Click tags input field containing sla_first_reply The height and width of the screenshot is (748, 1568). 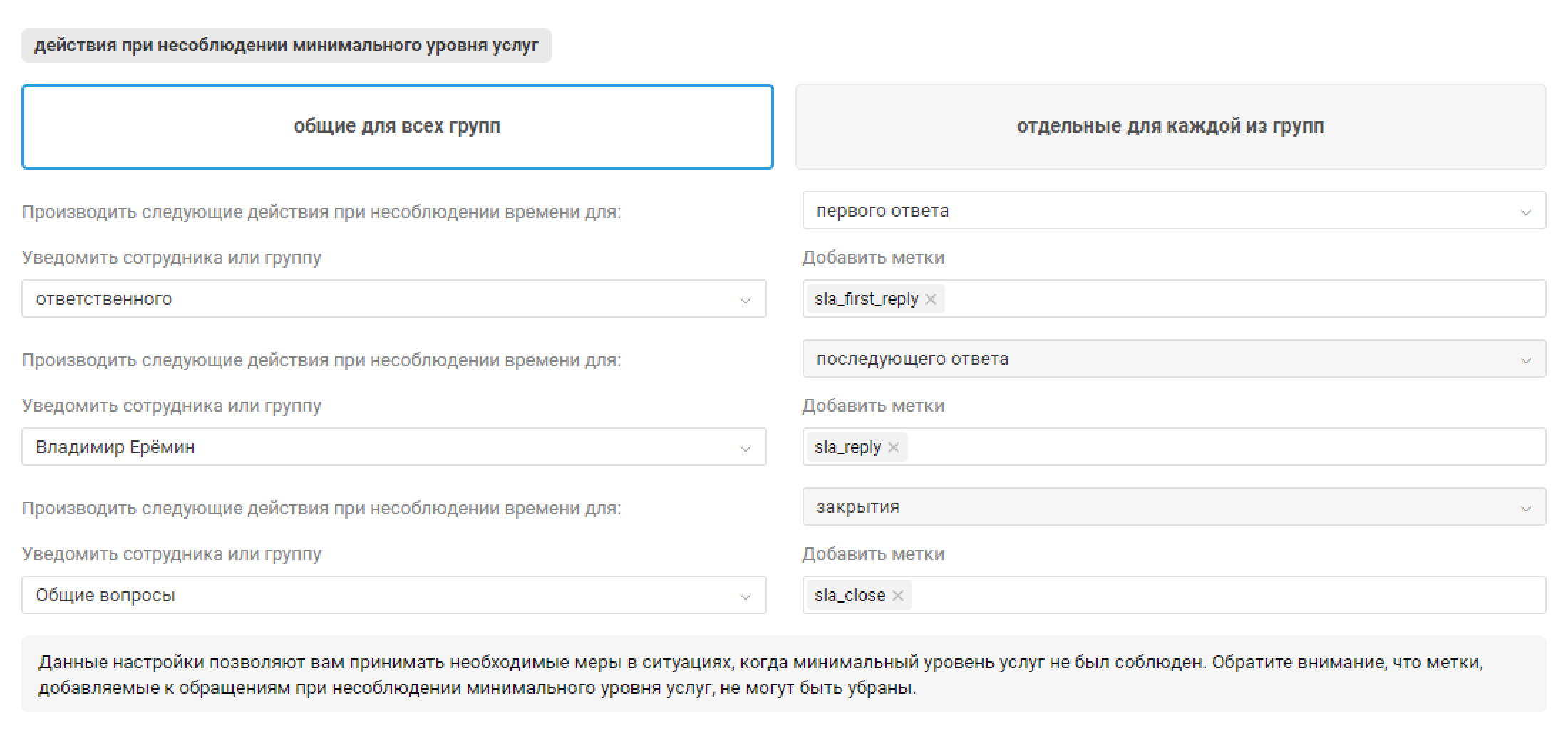(1240, 299)
